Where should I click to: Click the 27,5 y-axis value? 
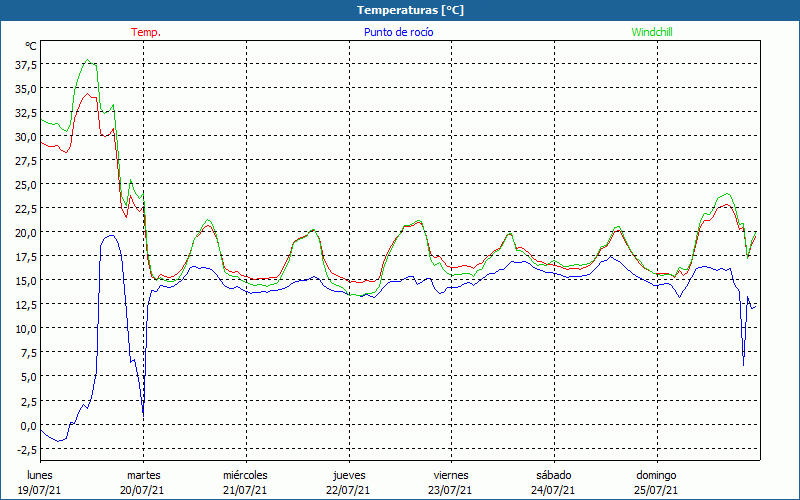point(26,161)
